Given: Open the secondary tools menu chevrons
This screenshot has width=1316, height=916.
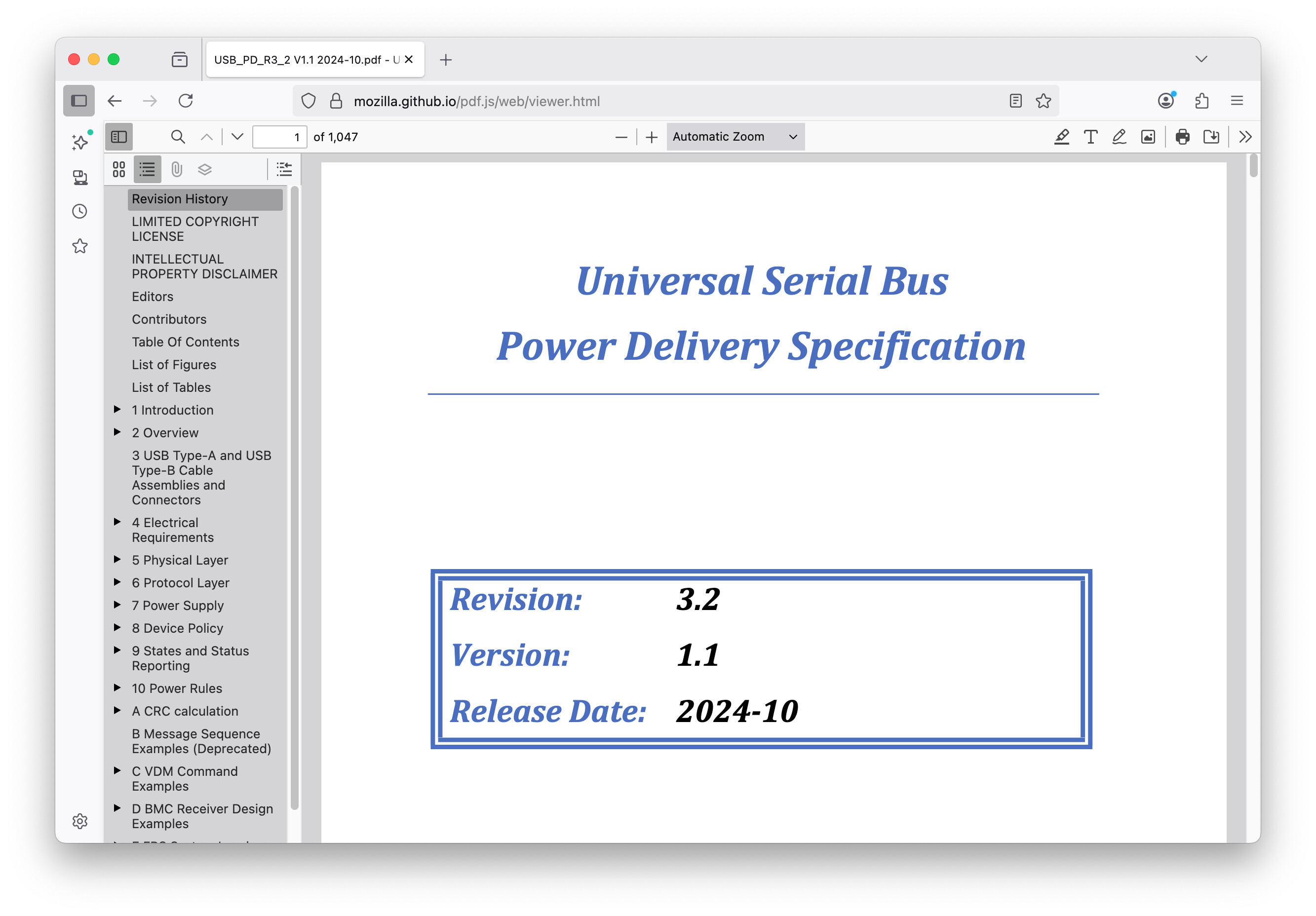Looking at the screenshot, I should click(1245, 136).
